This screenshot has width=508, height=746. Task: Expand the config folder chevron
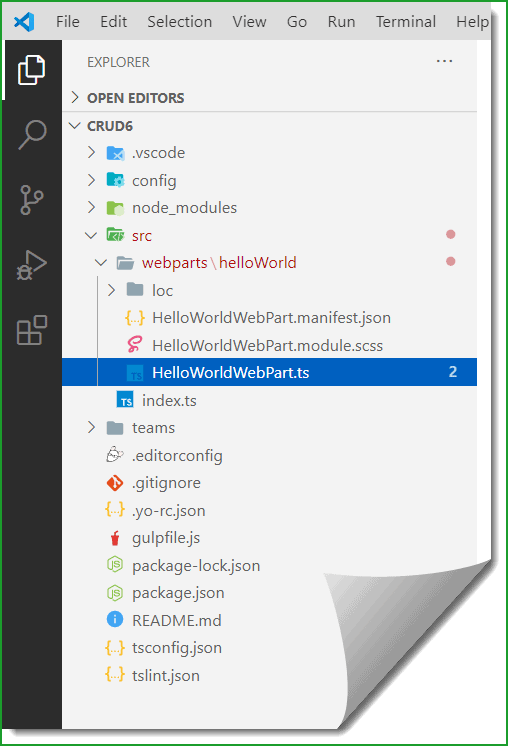click(x=91, y=180)
